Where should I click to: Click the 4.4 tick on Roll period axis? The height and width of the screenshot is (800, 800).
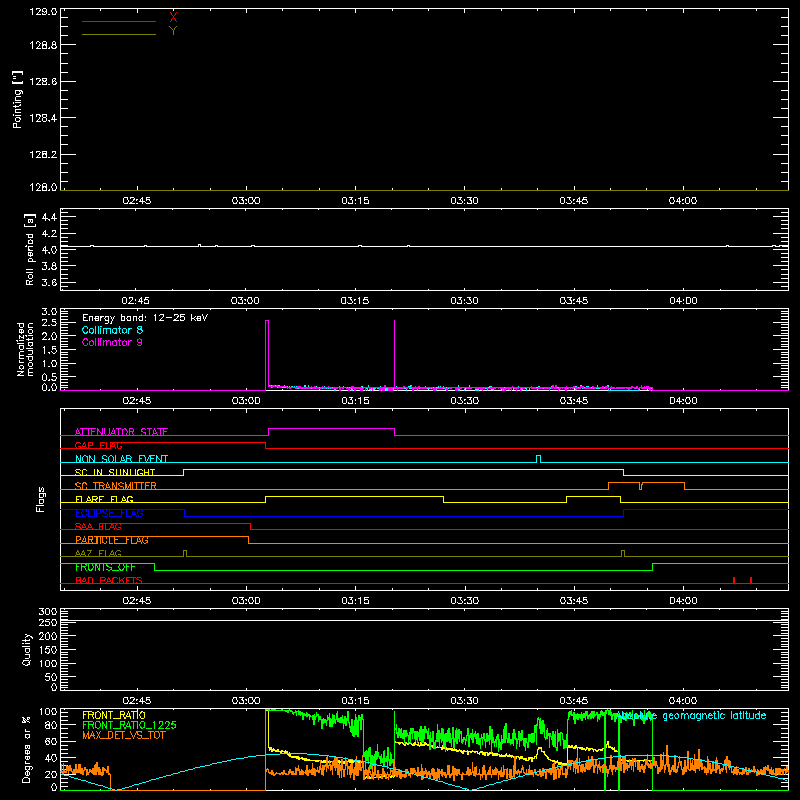pyautogui.click(x=49, y=217)
